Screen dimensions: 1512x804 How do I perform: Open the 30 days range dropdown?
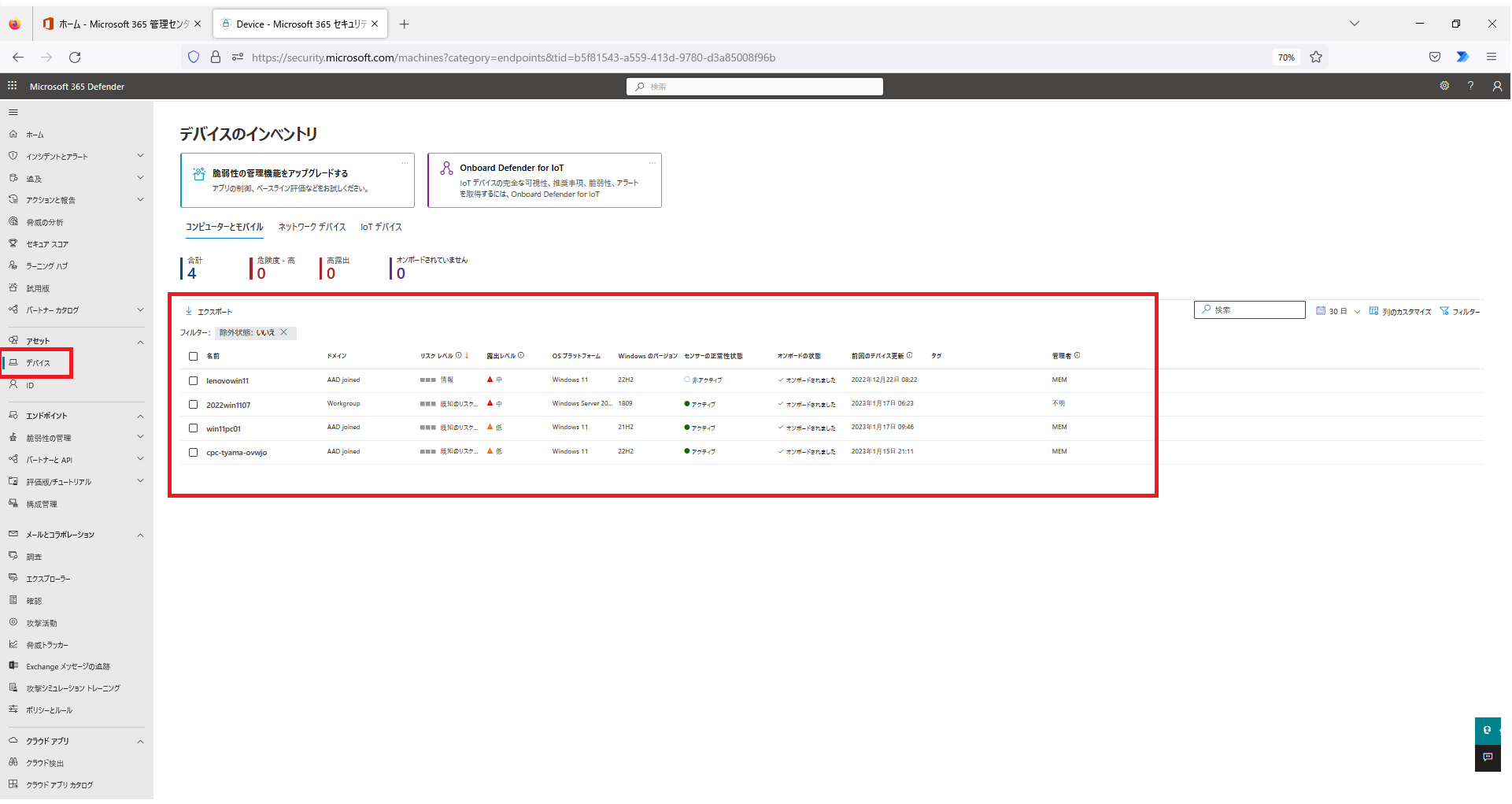[x=1338, y=311]
